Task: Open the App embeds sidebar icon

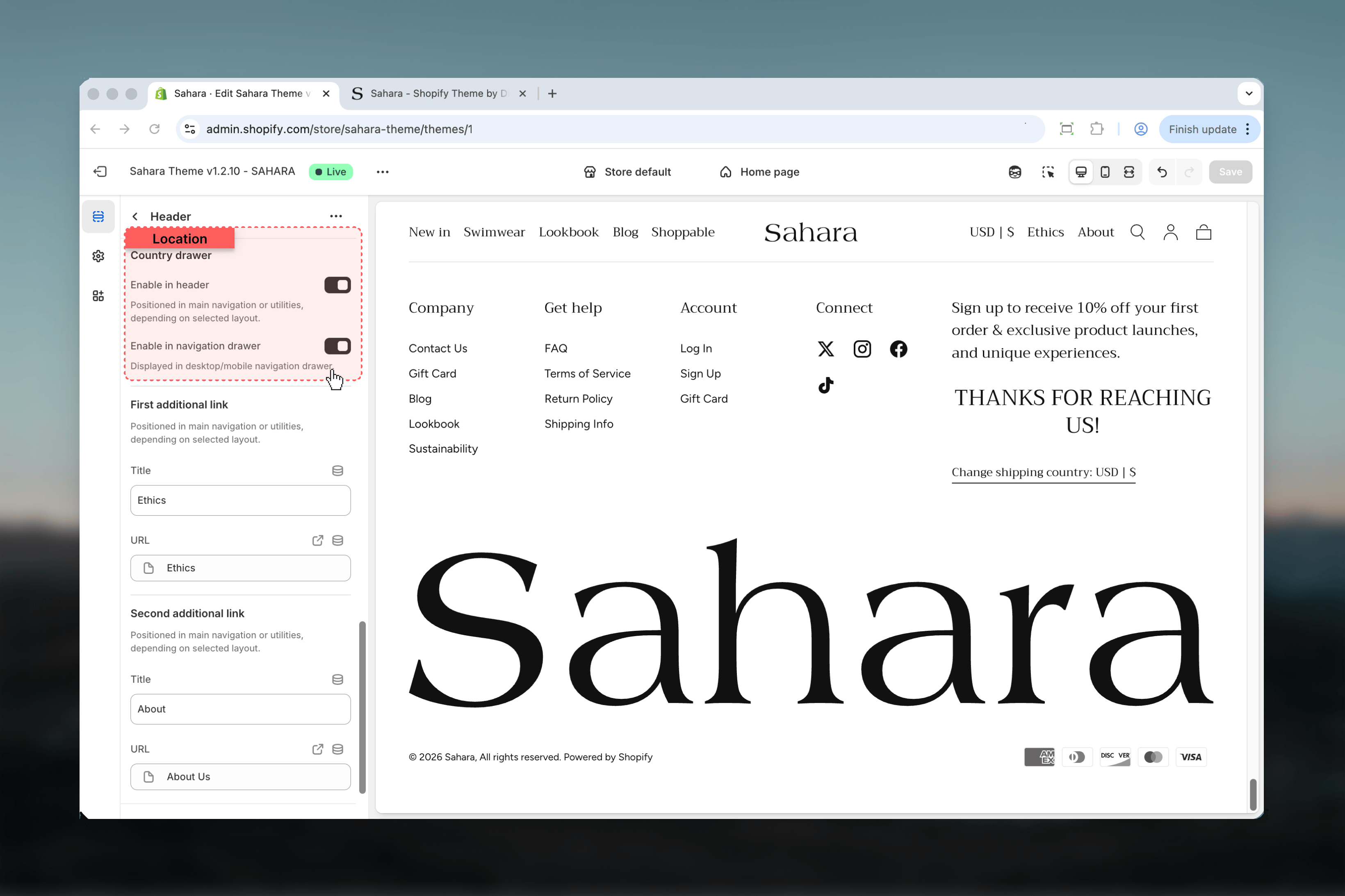Action: [98, 296]
